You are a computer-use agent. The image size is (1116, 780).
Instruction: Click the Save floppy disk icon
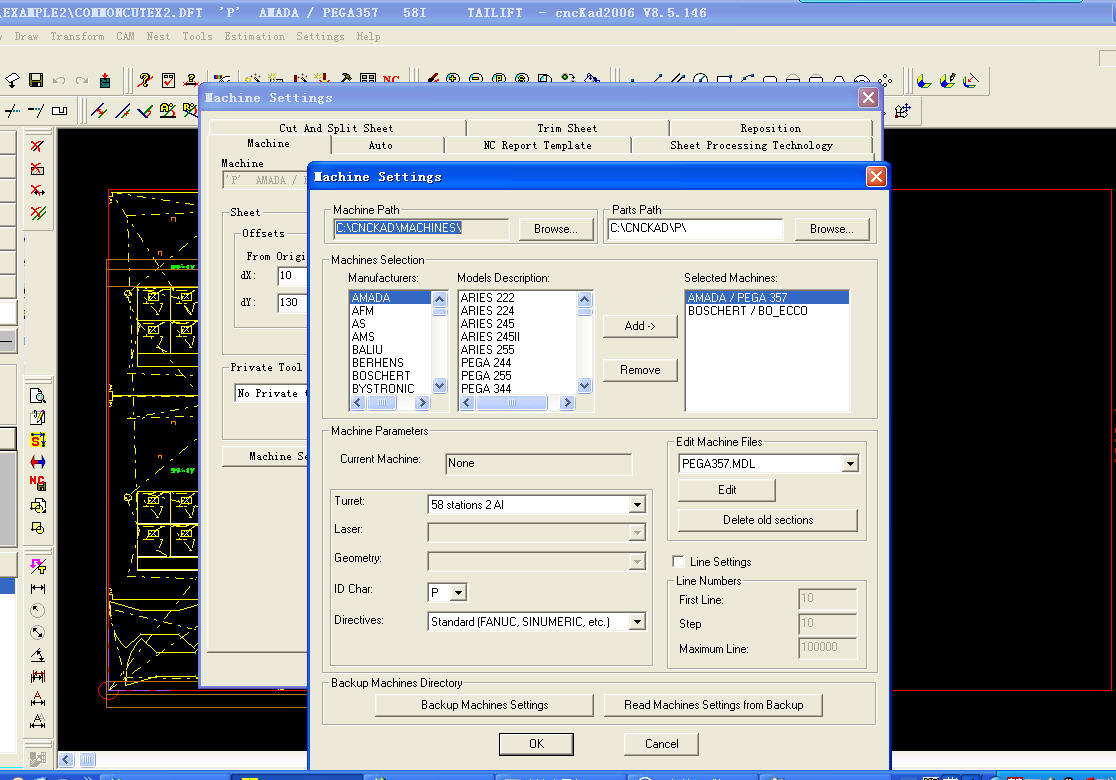(x=36, y=80)
